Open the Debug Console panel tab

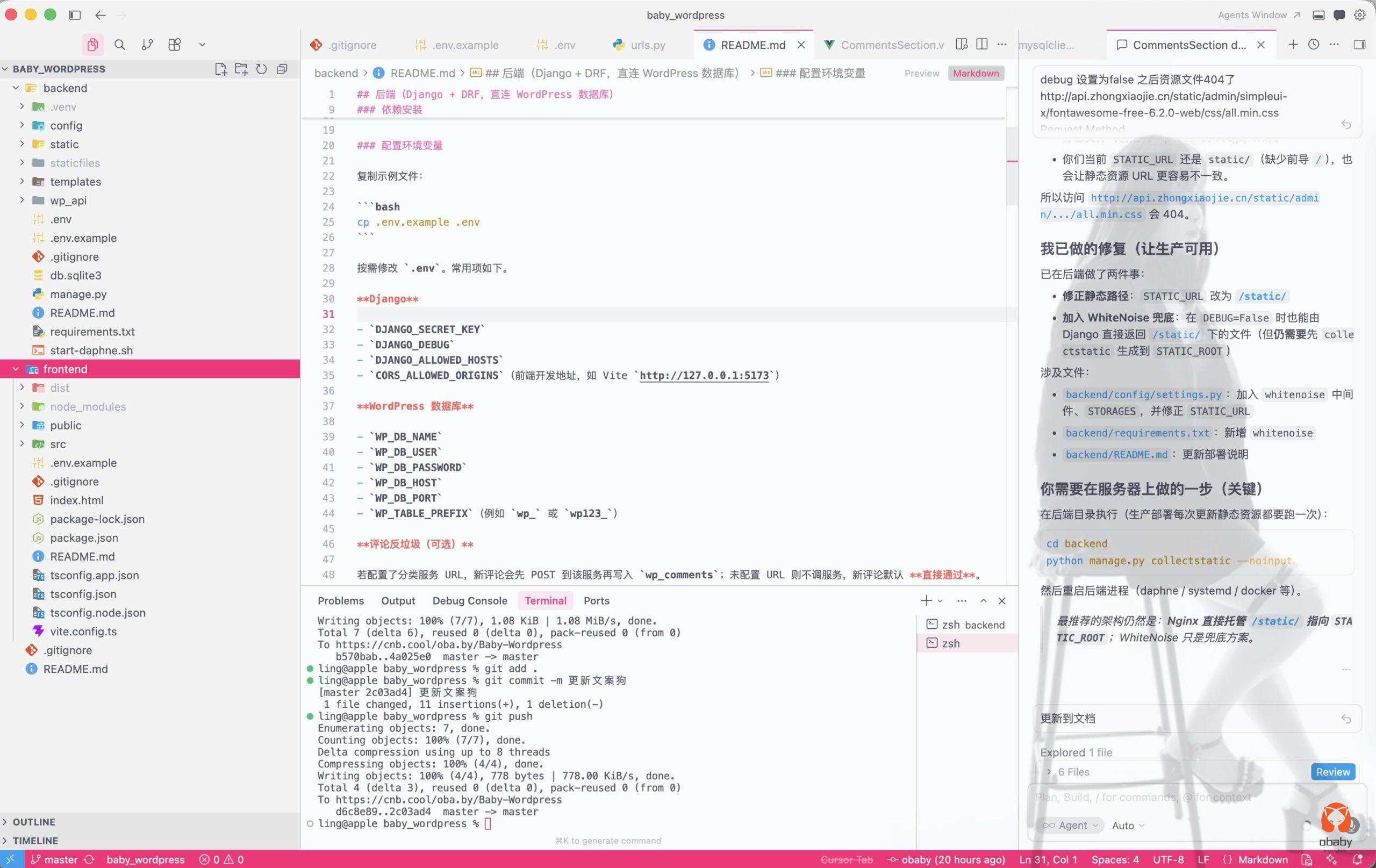469,600
